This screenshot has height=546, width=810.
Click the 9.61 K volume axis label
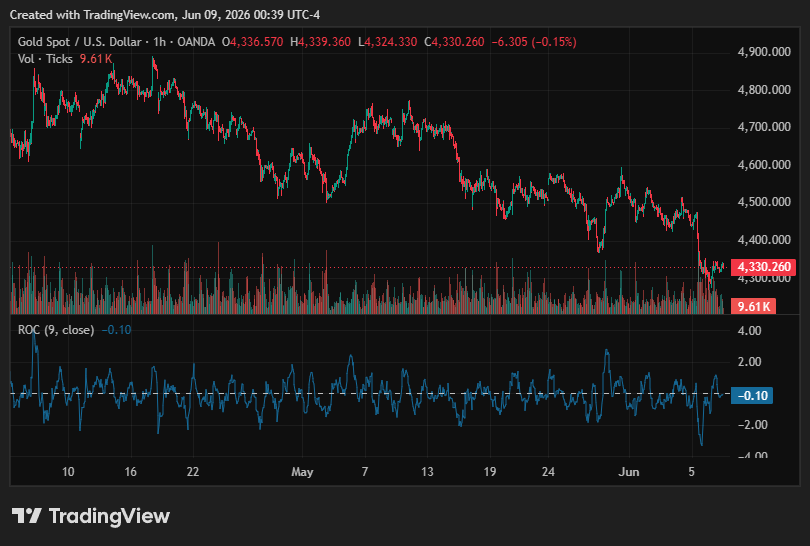pos(754,306)
